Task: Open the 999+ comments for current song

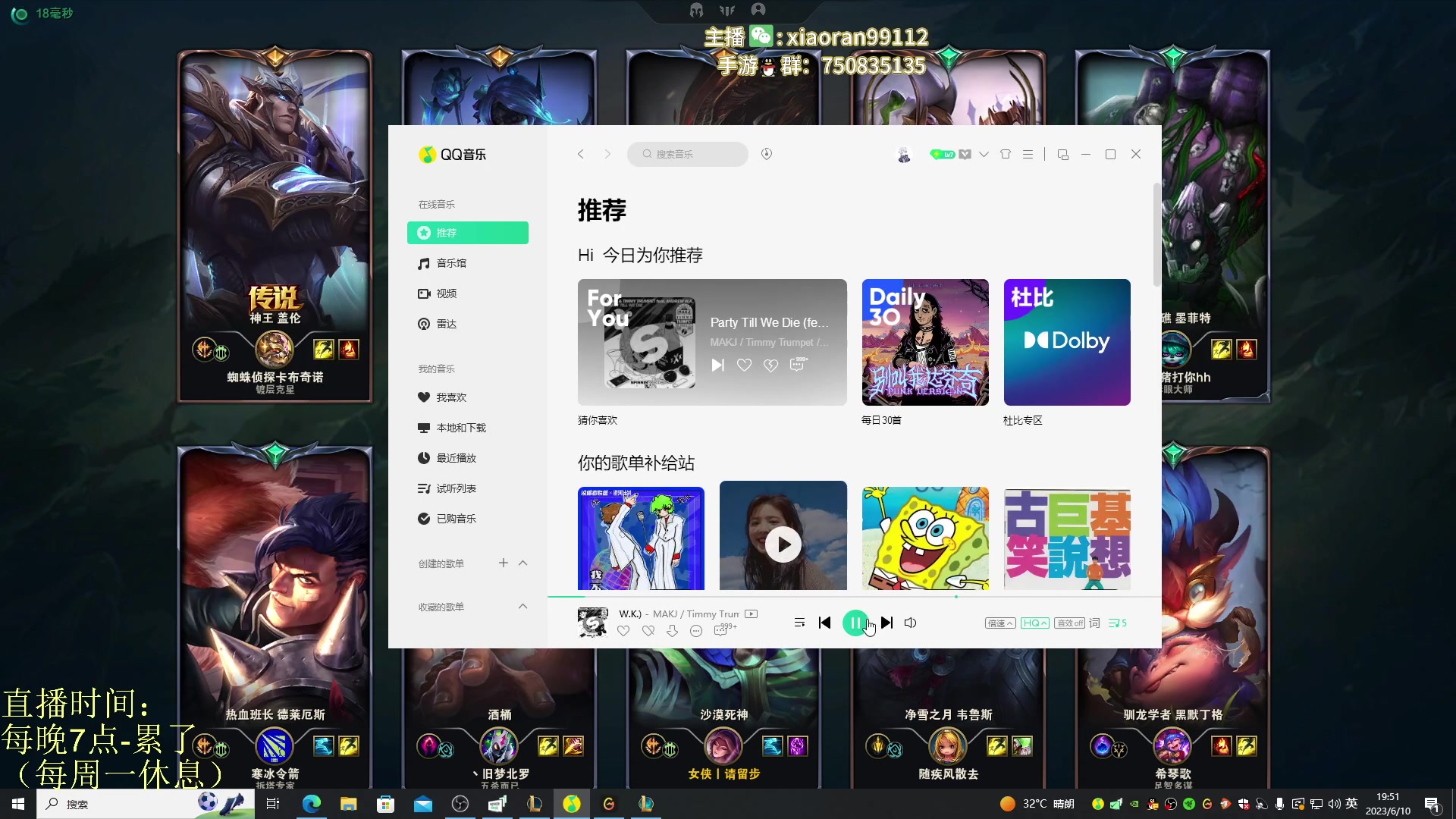Action: coord(723,629)
